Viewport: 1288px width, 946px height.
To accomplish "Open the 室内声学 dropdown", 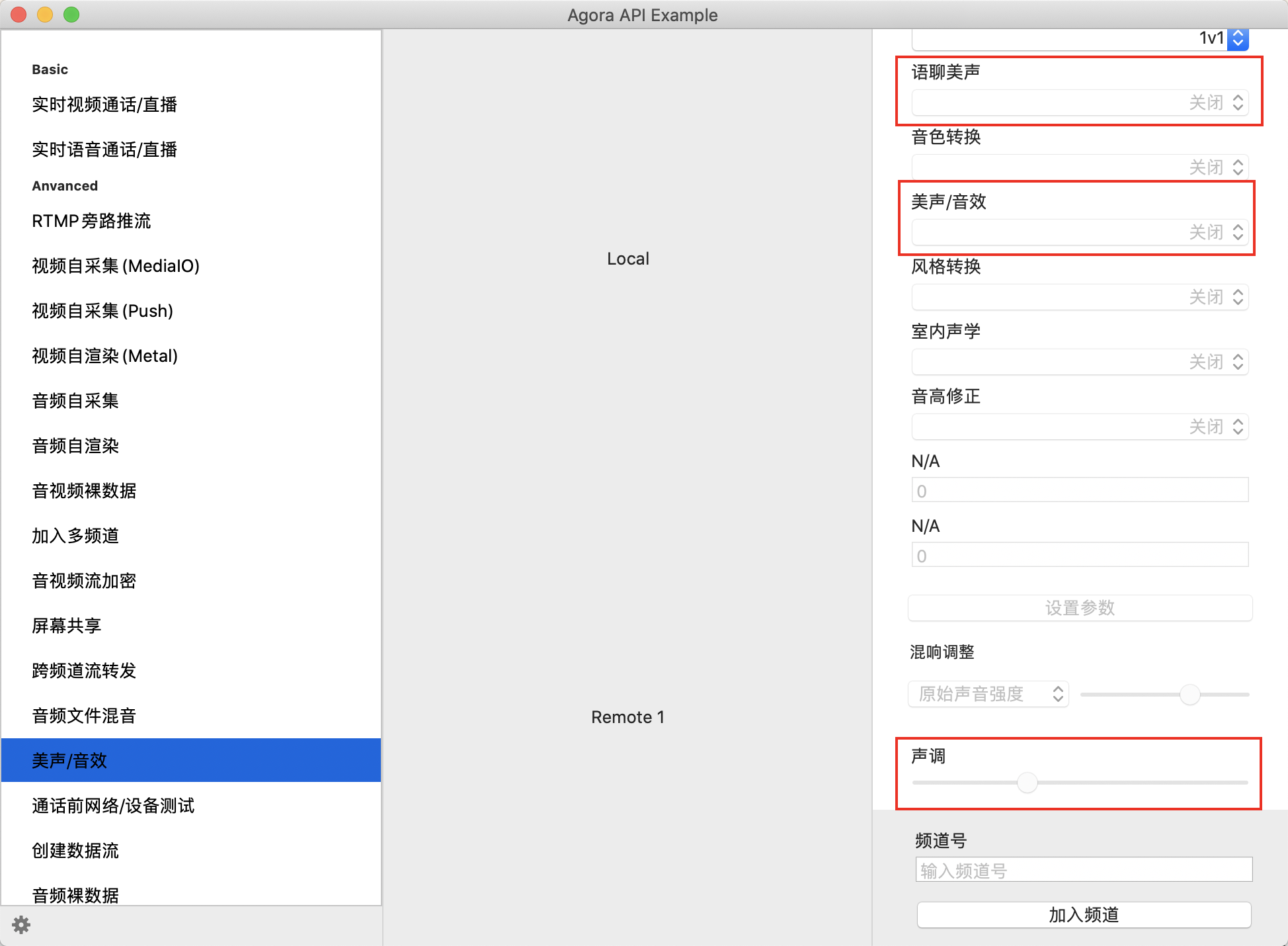I will pyautogui.click(x=1080, y=362).
